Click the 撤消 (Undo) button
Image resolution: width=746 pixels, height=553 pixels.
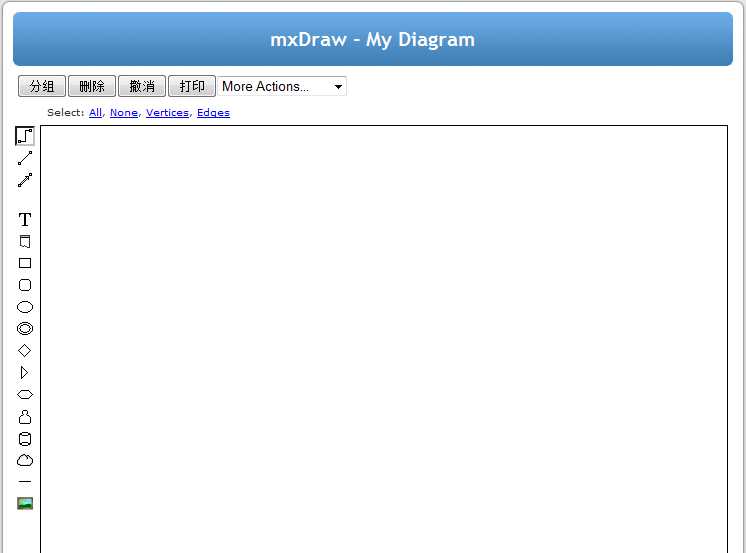pos(142,86)
